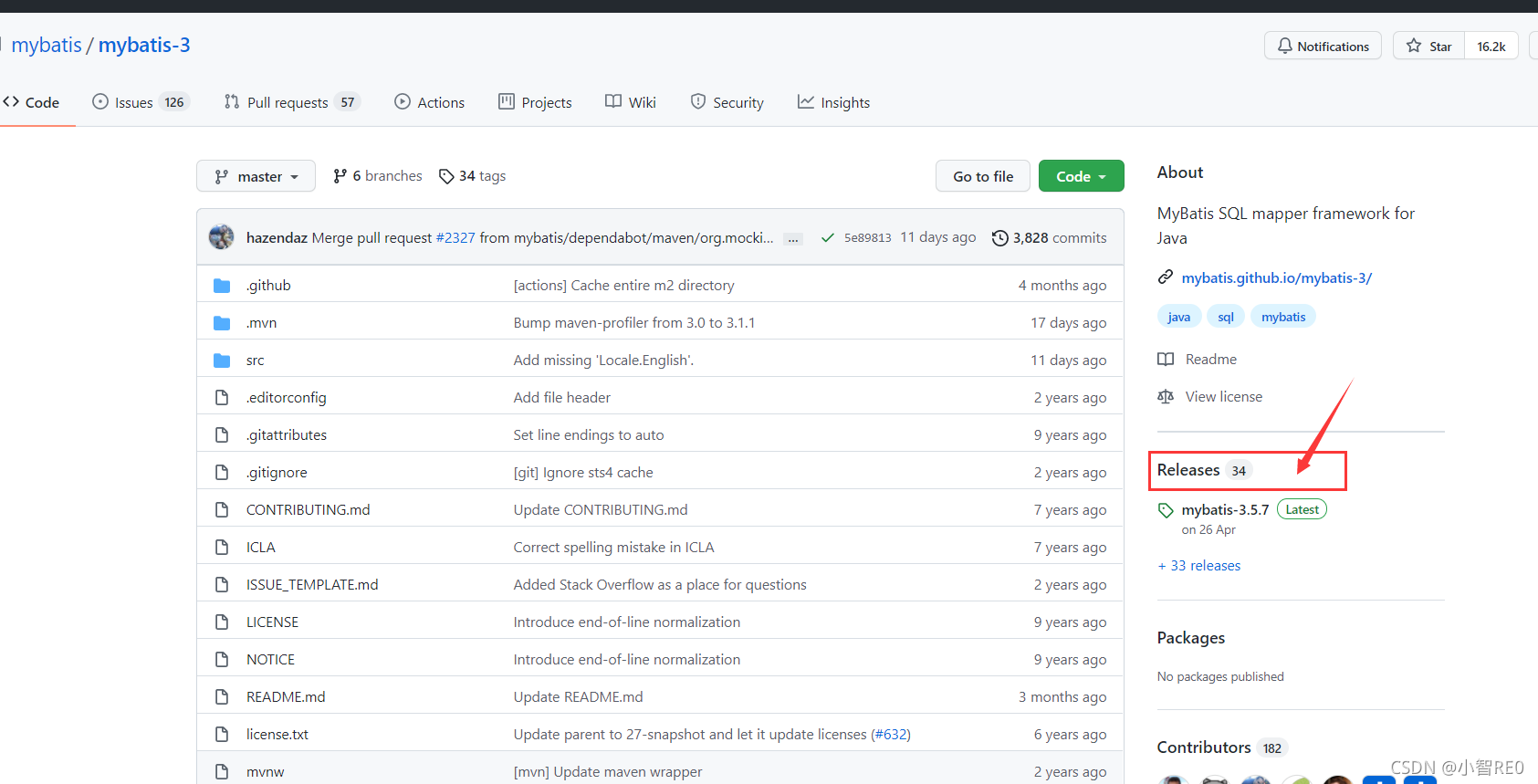Click the link chain icon beside website
The width and height of the screenshot is (1538, 784).
[1166, 277]
